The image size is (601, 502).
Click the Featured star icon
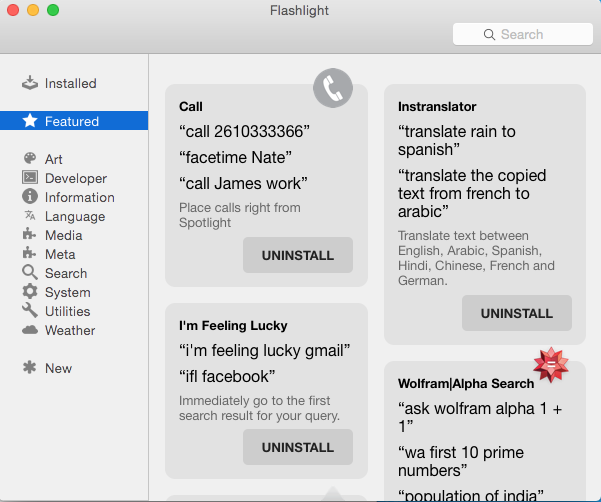[30, 121]
